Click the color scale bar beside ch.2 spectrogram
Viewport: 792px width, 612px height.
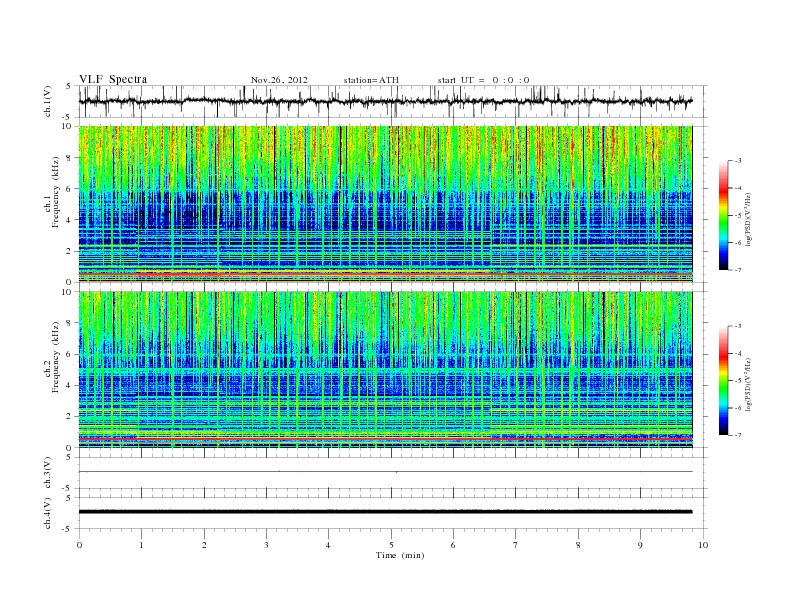point(723,380)
